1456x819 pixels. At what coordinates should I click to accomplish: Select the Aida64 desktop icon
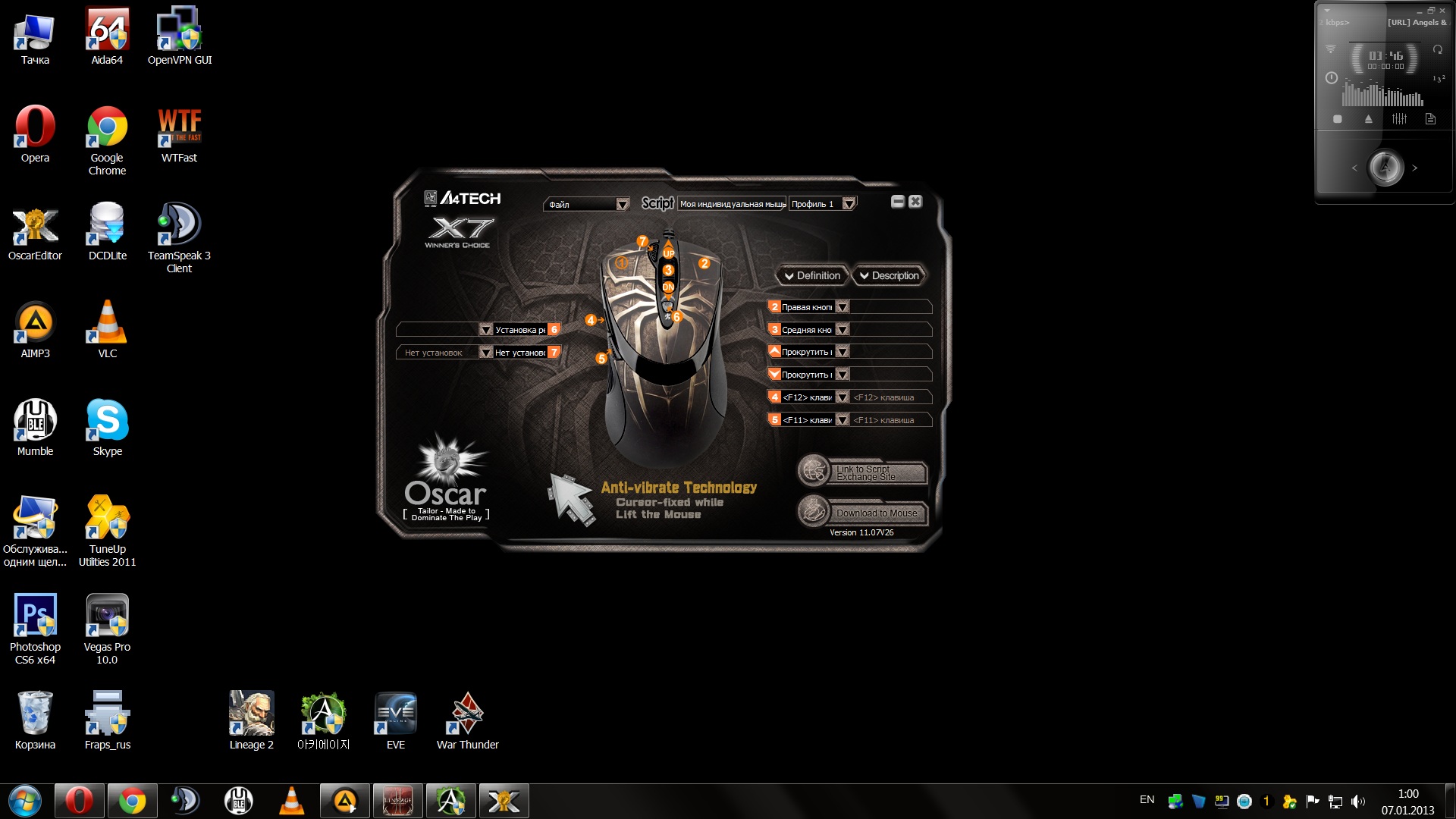(107, 36)
